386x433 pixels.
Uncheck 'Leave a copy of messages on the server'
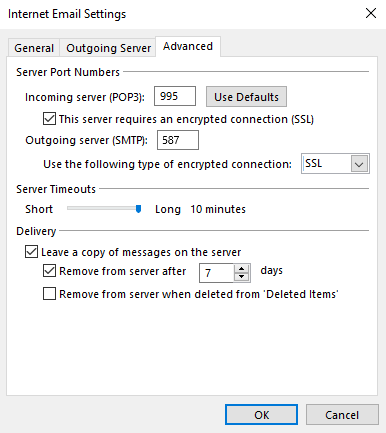click(x=31, y=252)
